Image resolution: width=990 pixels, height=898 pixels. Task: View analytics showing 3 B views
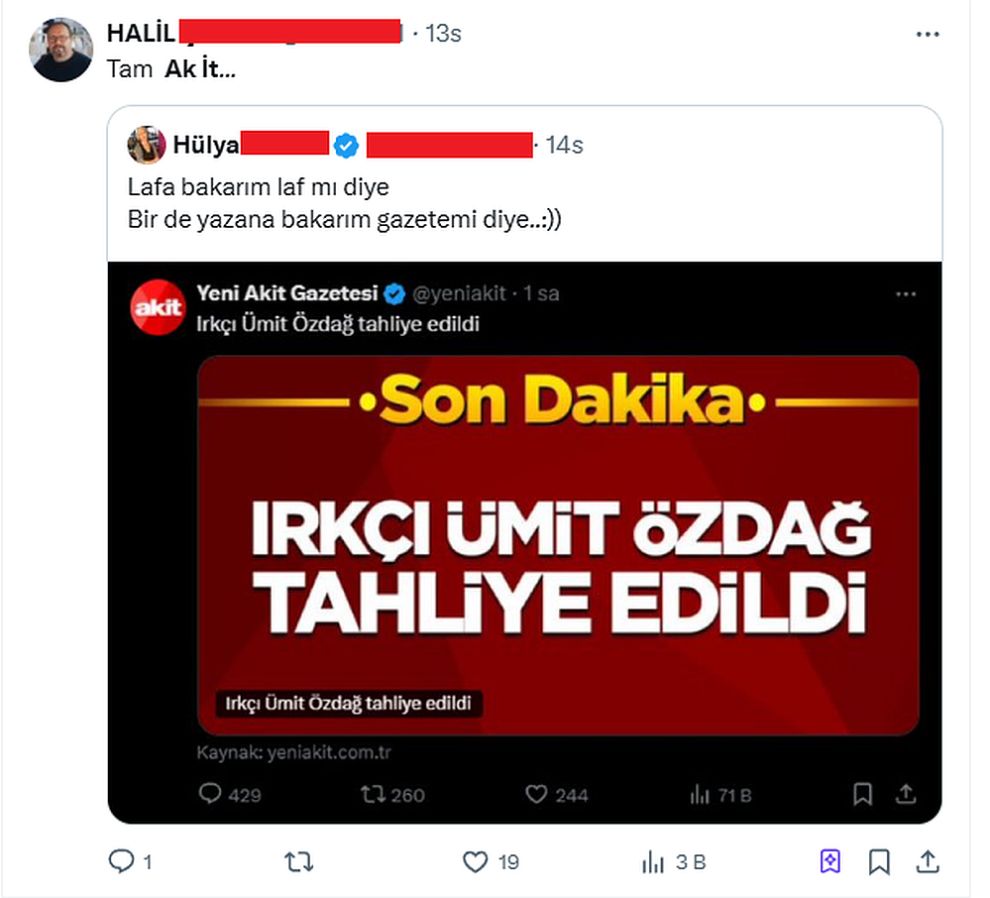pyautogui.click(x=653, y=862)
